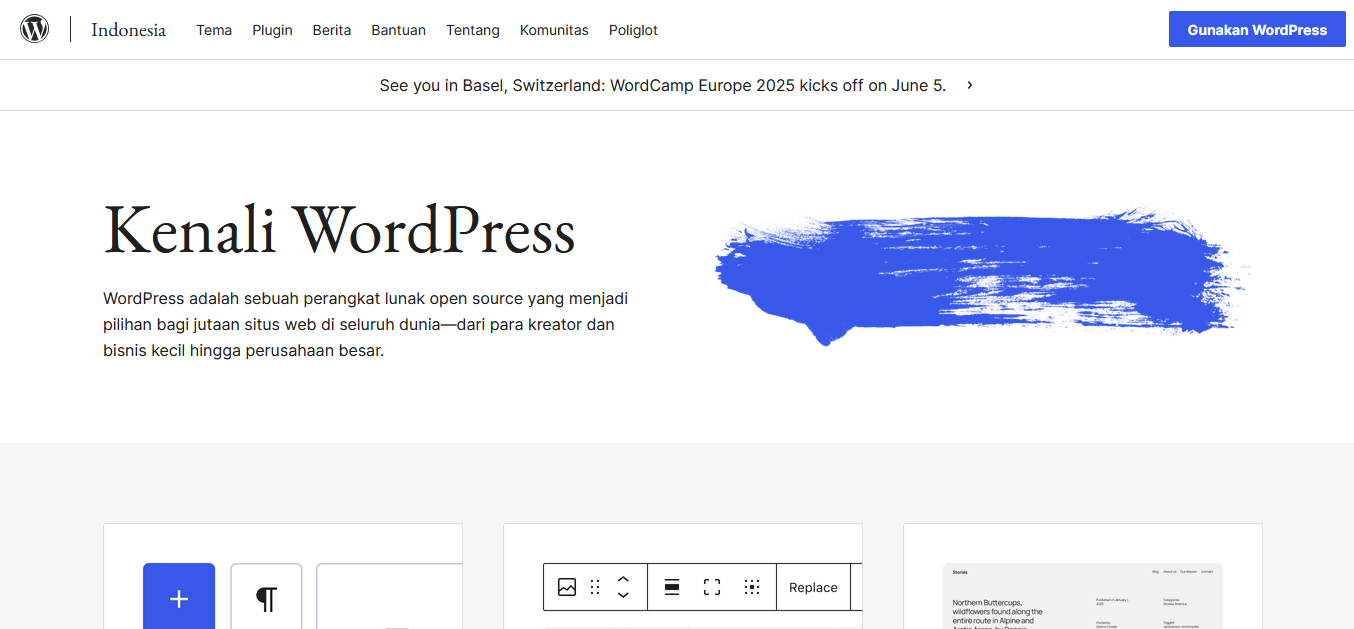Open the Bantuan menu

[x=399, y=30]
